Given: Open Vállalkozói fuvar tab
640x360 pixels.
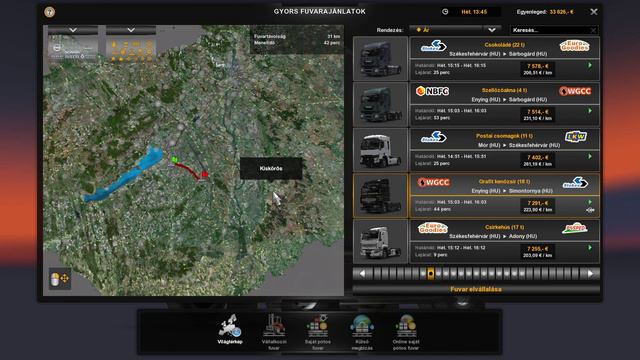Looking at the screenshot, I should pos(274,332).
